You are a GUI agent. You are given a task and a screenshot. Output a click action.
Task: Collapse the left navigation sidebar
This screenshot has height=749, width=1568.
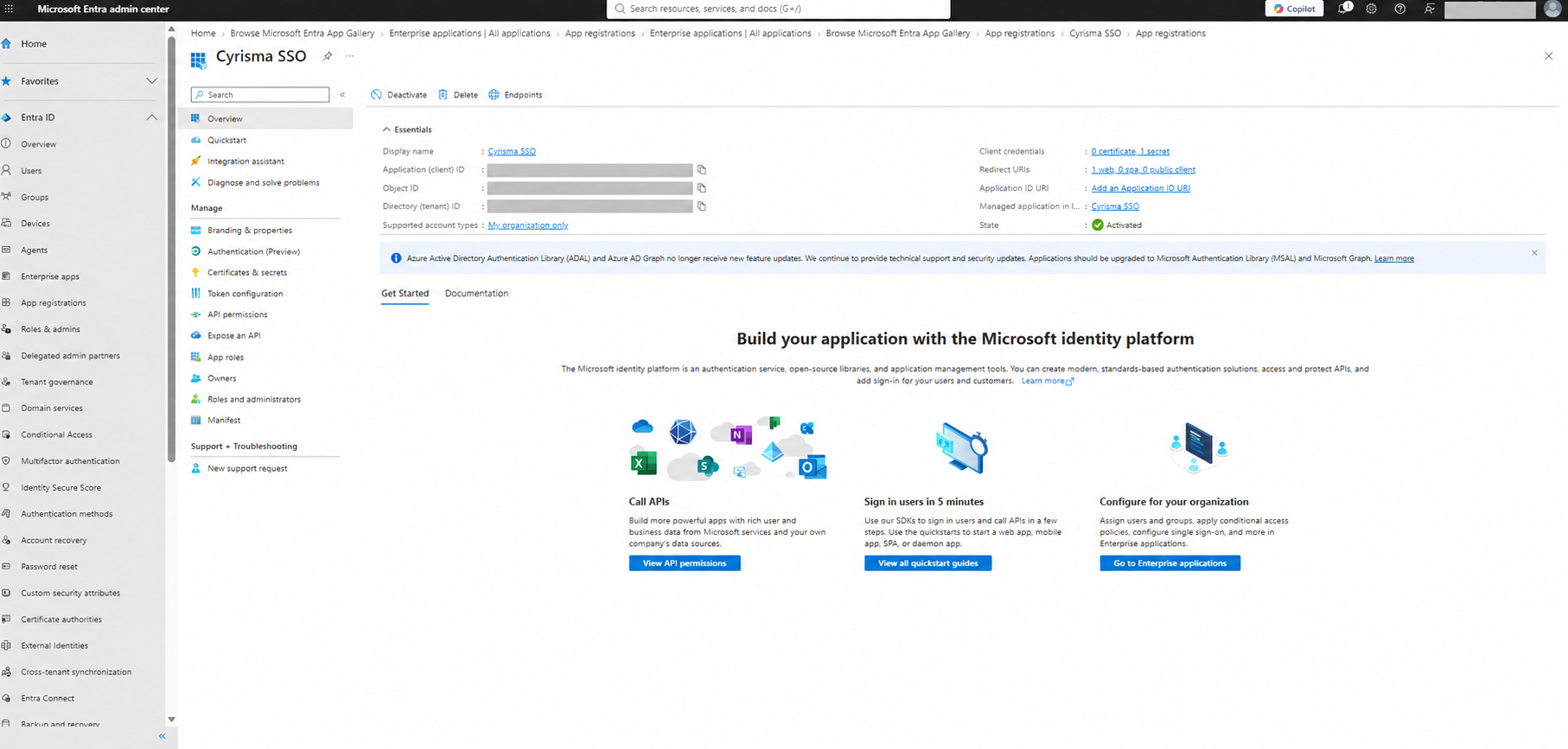162,736
